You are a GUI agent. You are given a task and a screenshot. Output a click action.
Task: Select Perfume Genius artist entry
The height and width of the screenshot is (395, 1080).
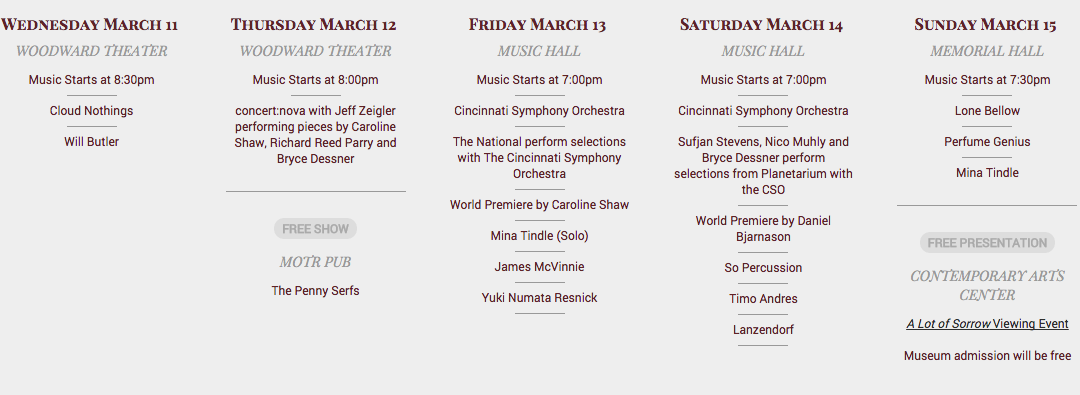click(x=987, y=142)
